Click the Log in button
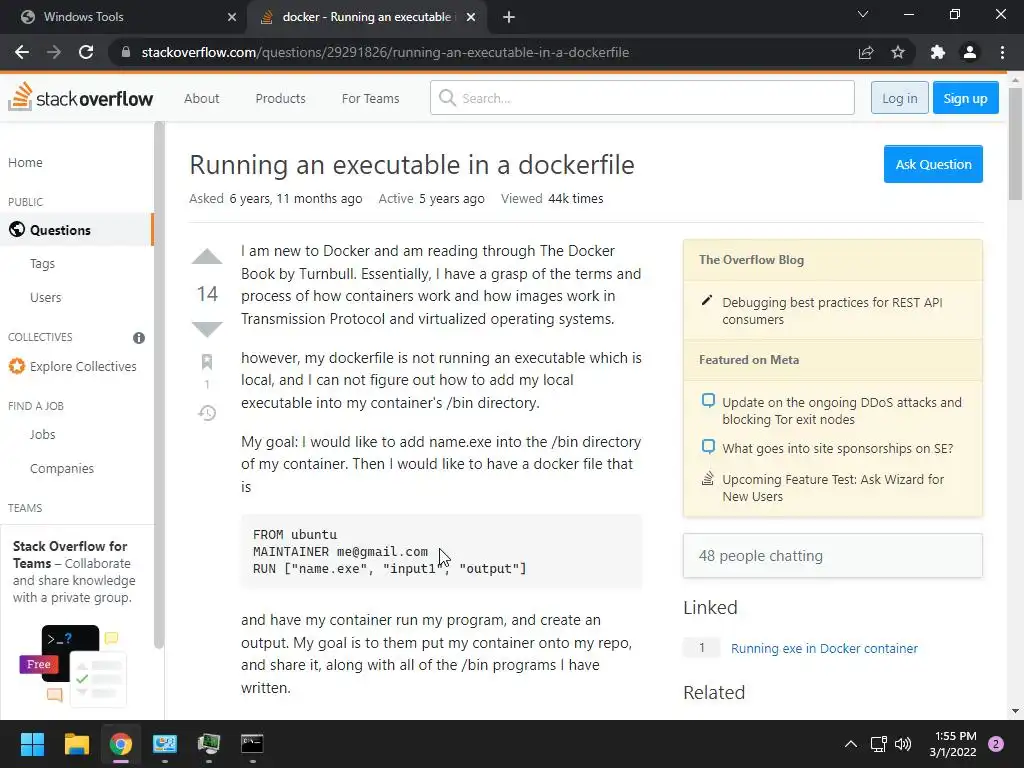The width and height of the screenshot is (1024, 768). pos(899,98)
